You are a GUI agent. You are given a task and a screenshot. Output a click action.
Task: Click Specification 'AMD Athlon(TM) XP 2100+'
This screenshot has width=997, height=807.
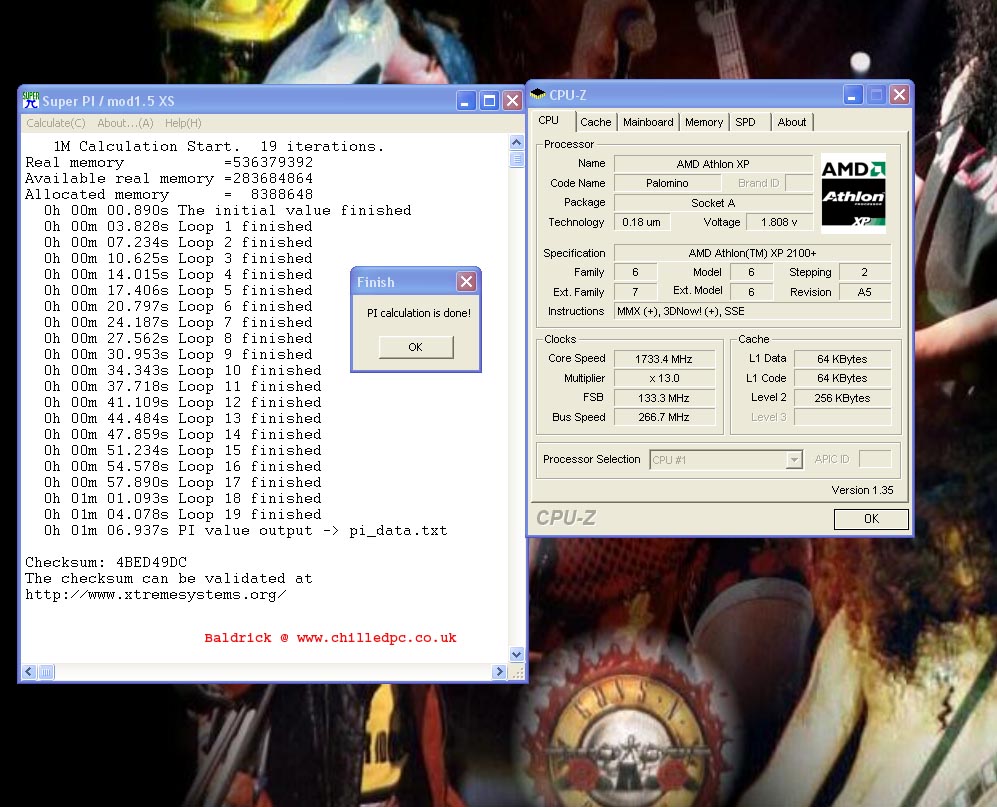[752, 253]
